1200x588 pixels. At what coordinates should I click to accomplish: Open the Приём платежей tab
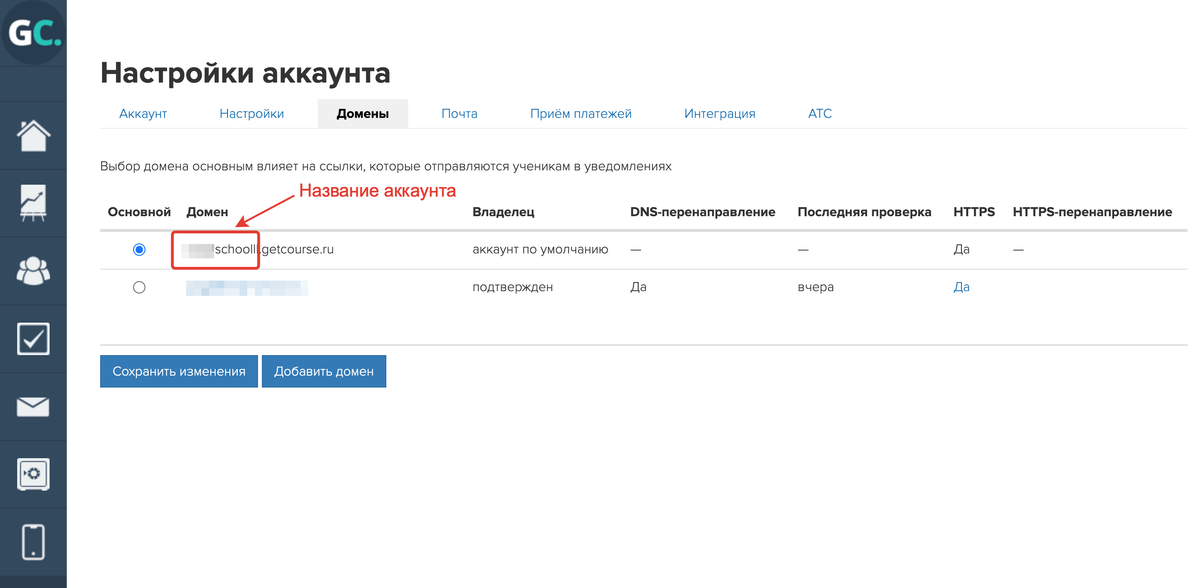click(x=584, y=113)
